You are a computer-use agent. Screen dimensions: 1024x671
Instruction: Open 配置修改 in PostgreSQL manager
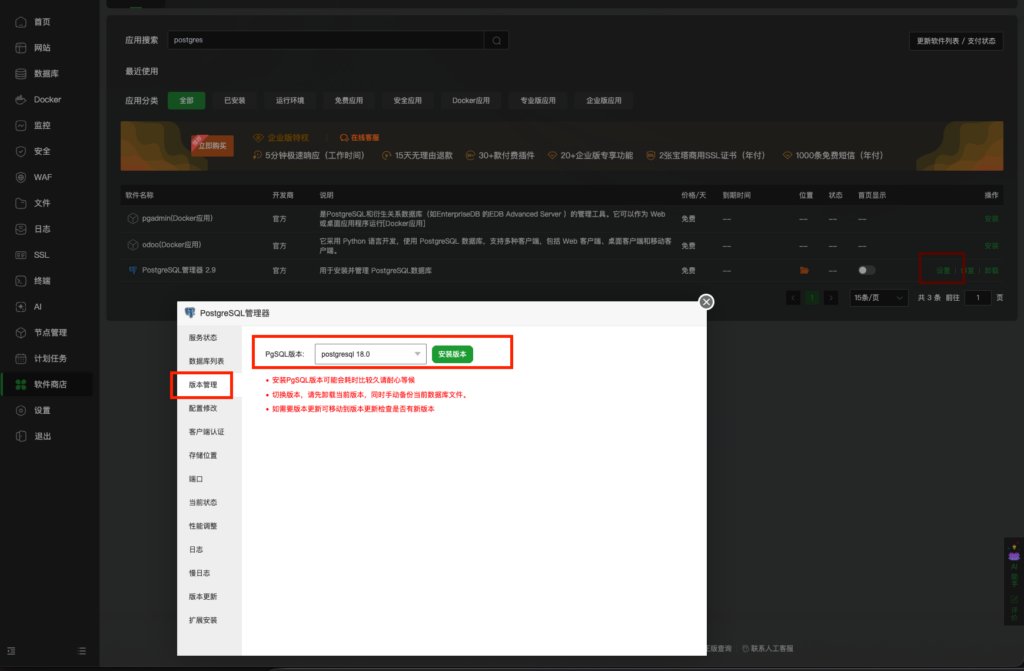point(203,408)
